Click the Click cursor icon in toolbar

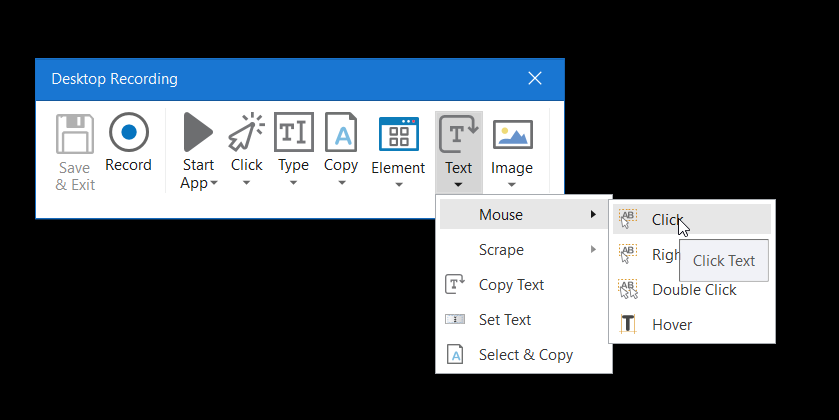click(246, 132)
